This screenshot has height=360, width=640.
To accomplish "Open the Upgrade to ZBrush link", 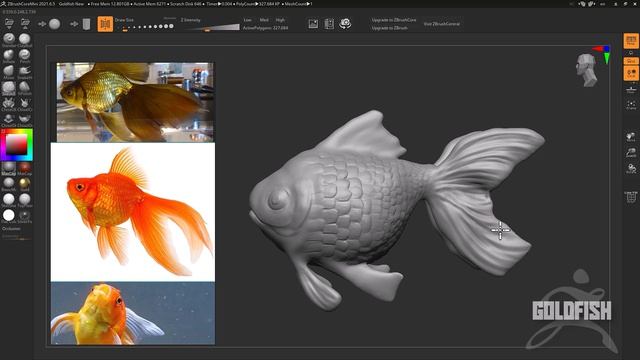I will click(x=389, y=28).
